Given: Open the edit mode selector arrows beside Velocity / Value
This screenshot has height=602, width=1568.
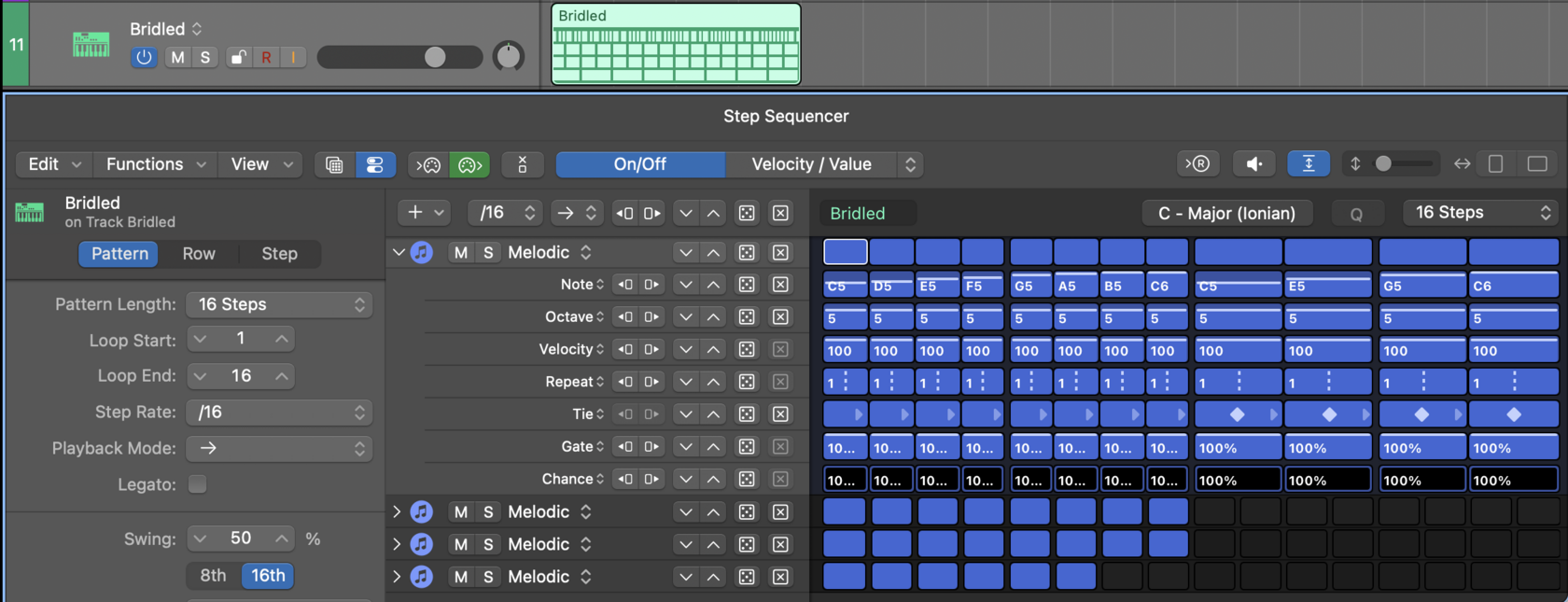Looking at the screenshot, I should point(910,164).
